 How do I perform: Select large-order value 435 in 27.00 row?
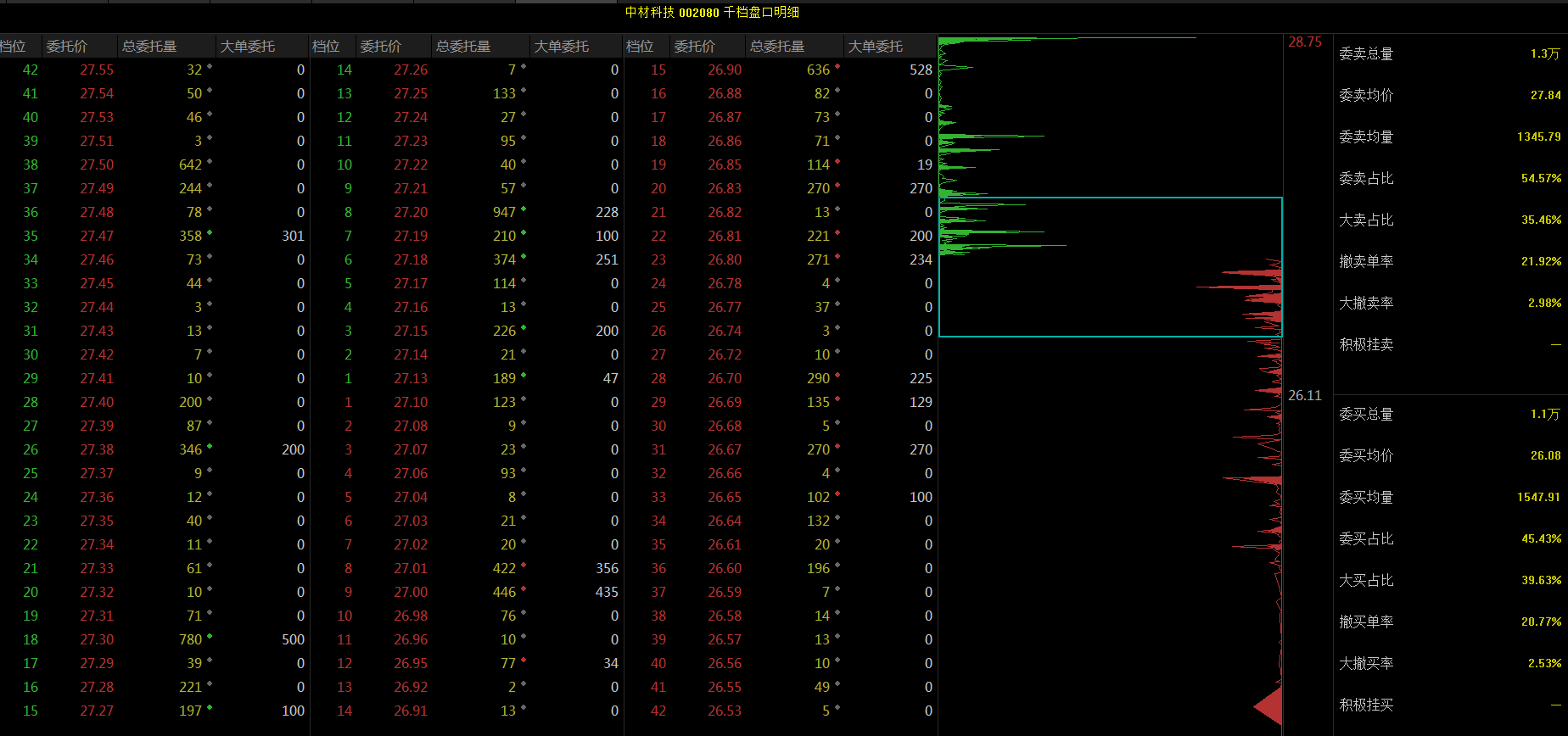click(x=607, y=592)
